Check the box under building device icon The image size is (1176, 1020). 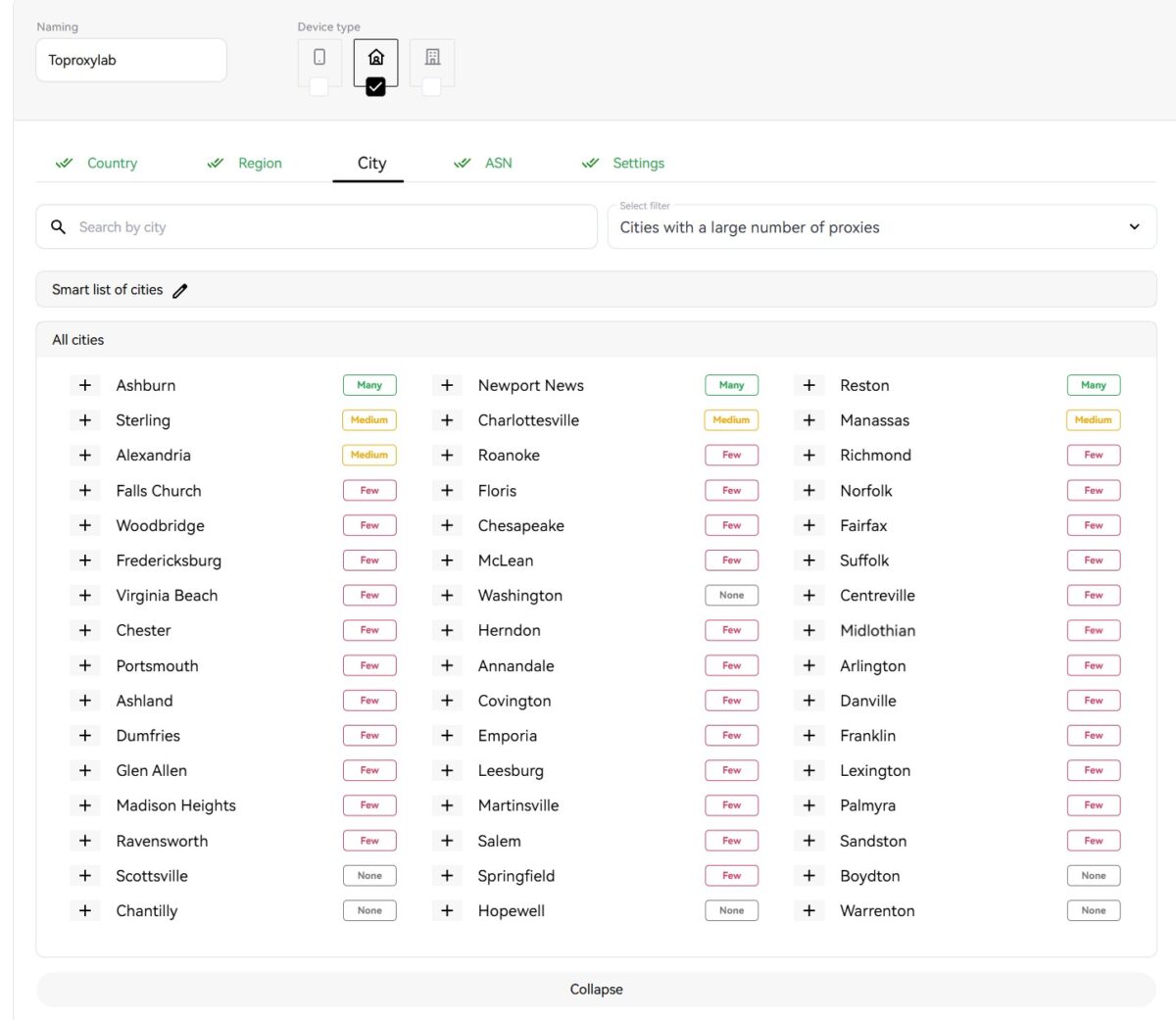coord(431,87)
